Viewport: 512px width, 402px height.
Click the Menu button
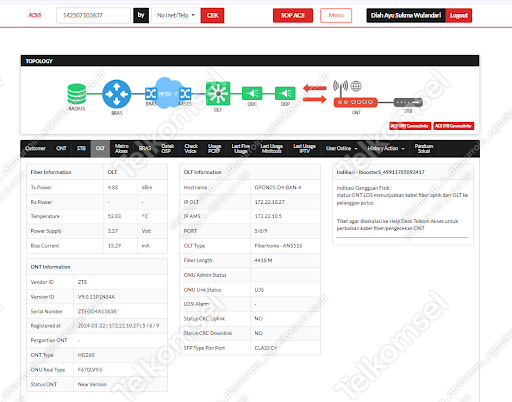point(336,15)
